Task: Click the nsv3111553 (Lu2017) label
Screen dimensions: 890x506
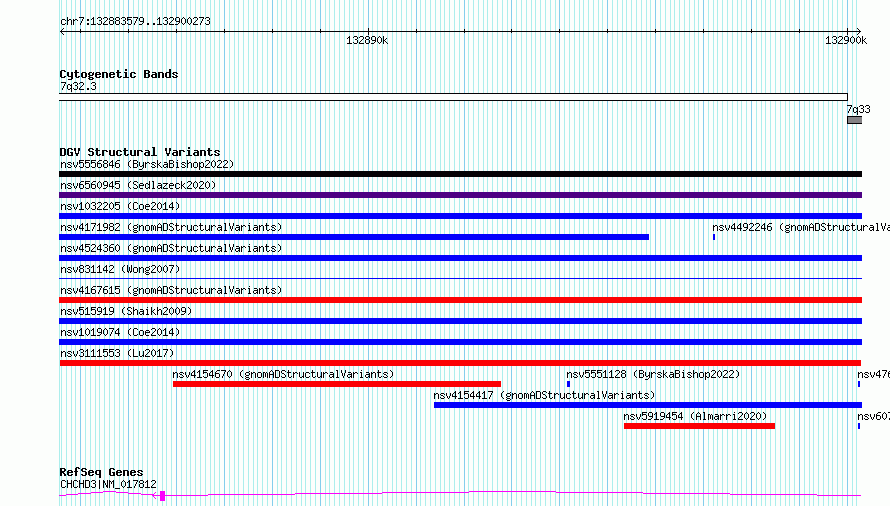Action: pyautogui.click(x=117, y=353)
